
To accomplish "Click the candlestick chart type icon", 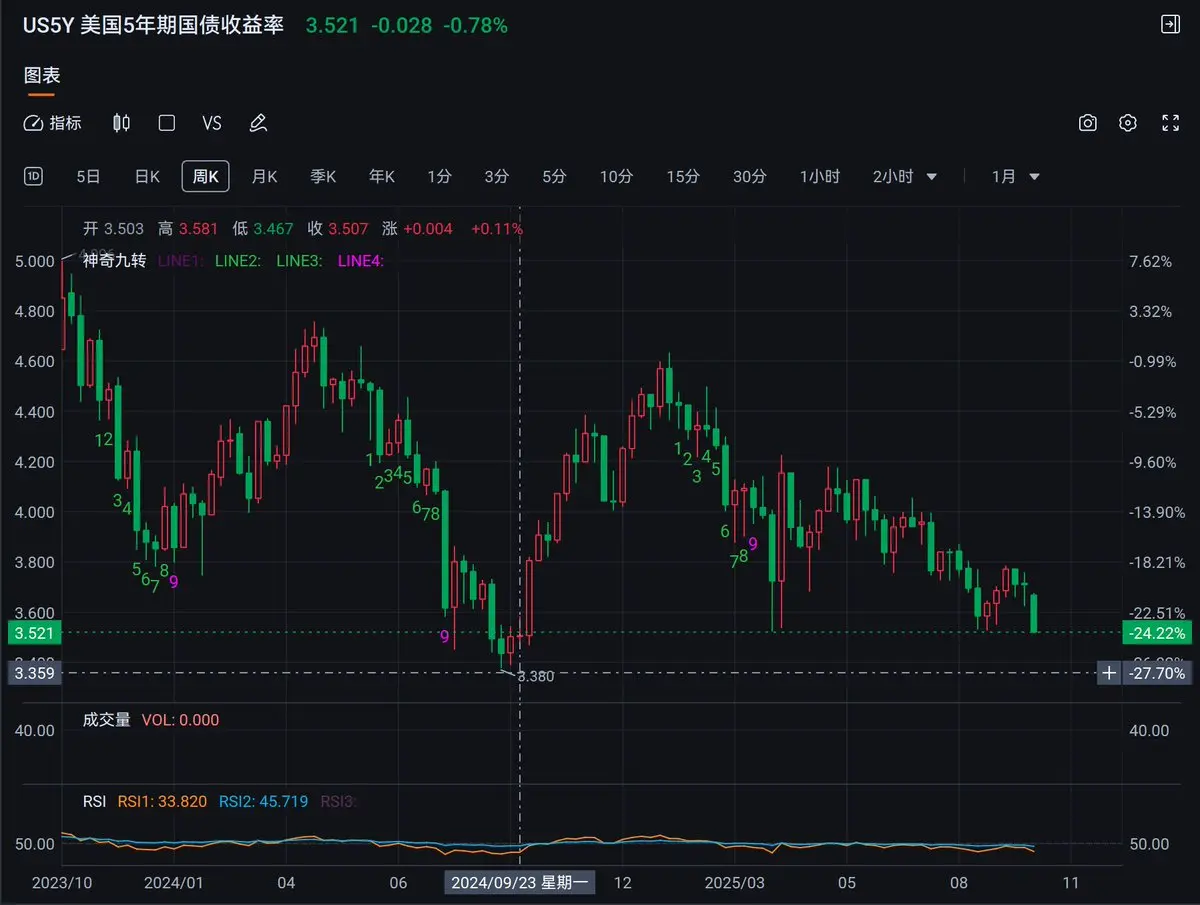I will pos(121,123).
